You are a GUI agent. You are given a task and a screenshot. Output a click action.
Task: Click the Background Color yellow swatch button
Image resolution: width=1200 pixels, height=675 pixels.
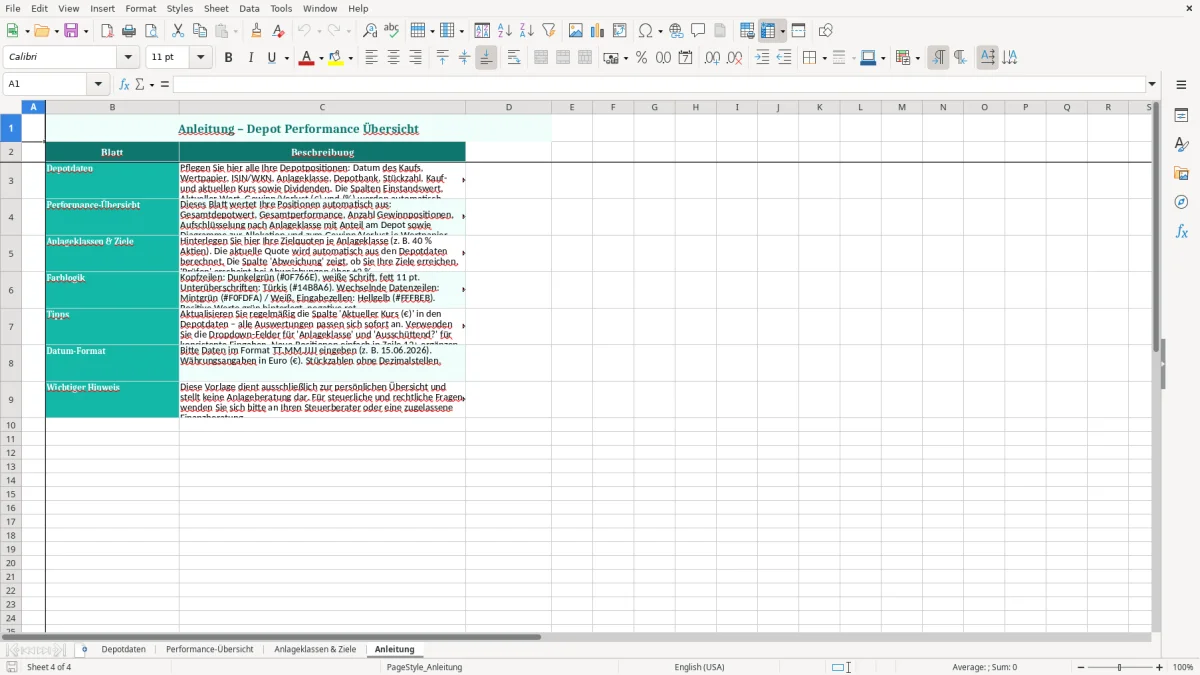tap(337, 58)
